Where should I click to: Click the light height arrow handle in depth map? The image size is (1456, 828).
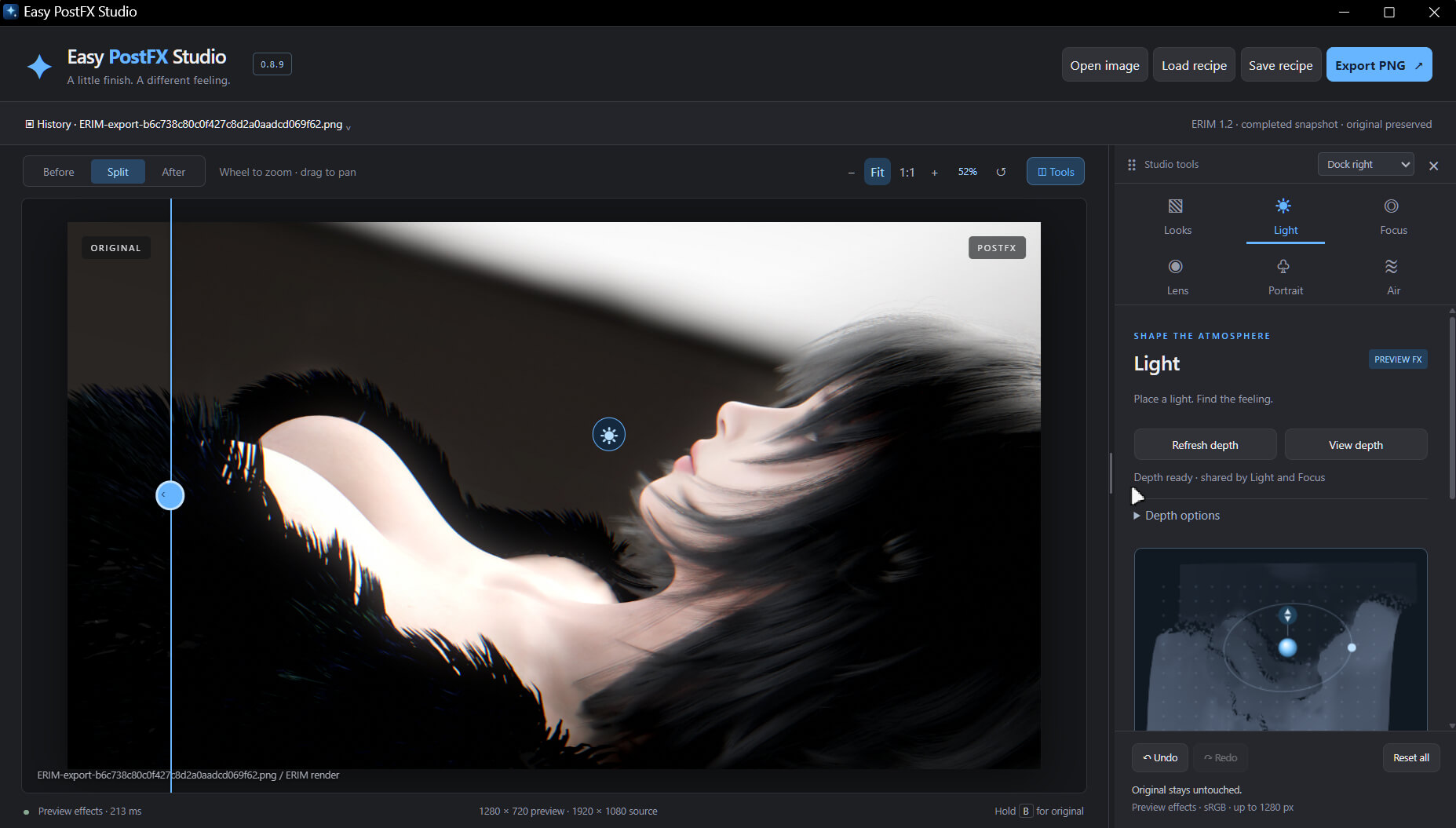[1287, 615]
